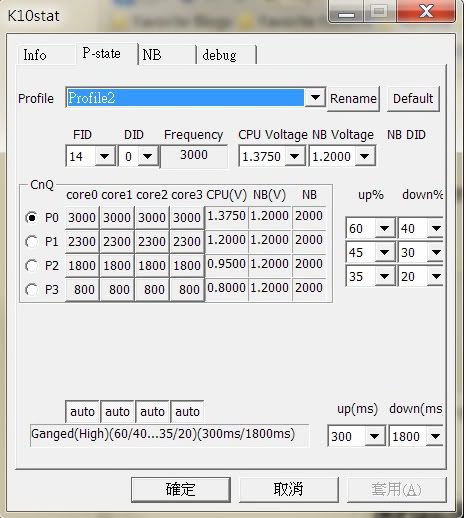Click the 確定 confirm button
Viewport: 466px width, 518px height.
[x=181, y=489]
